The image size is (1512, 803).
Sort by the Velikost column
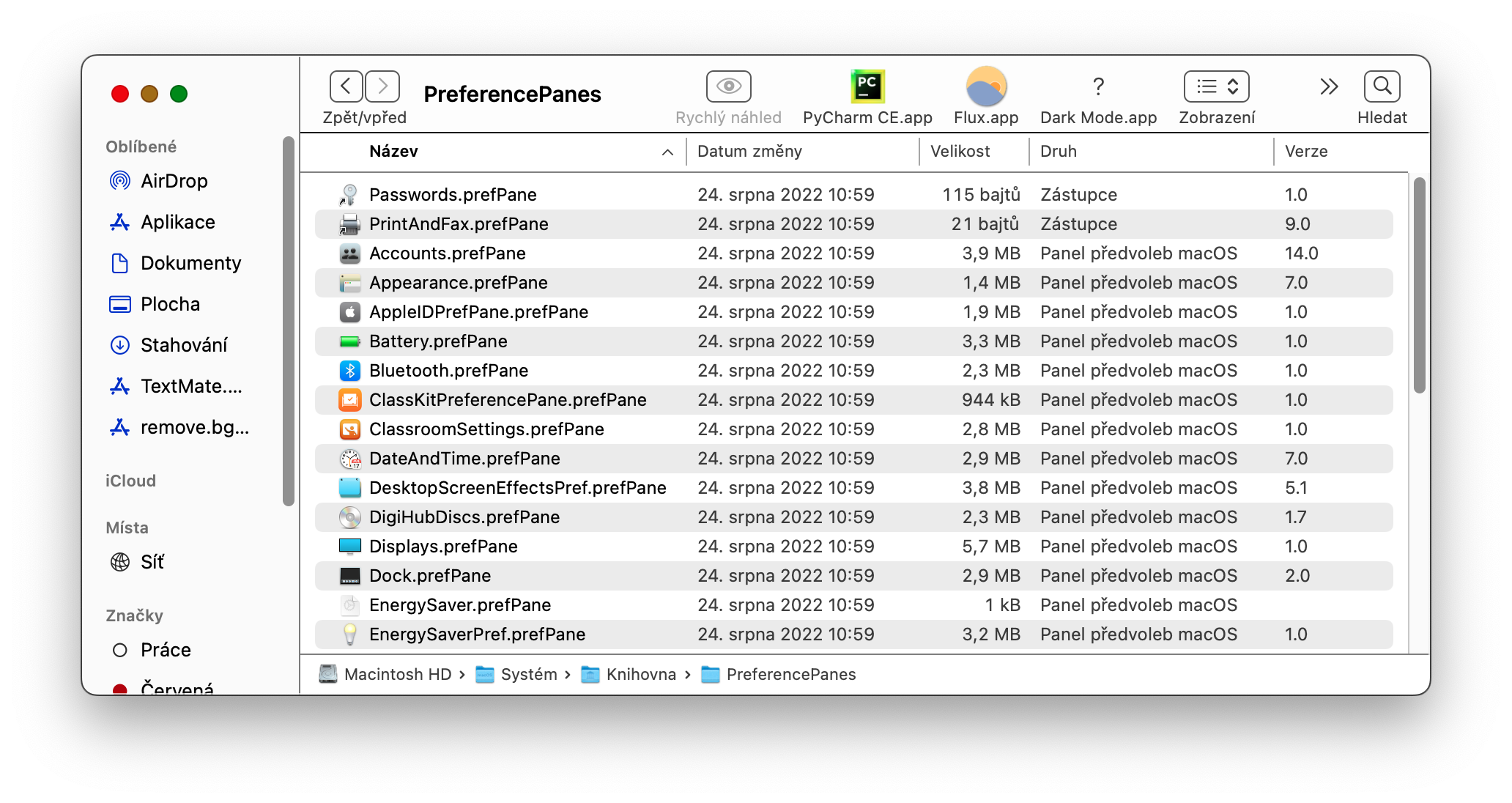point(960,152)
